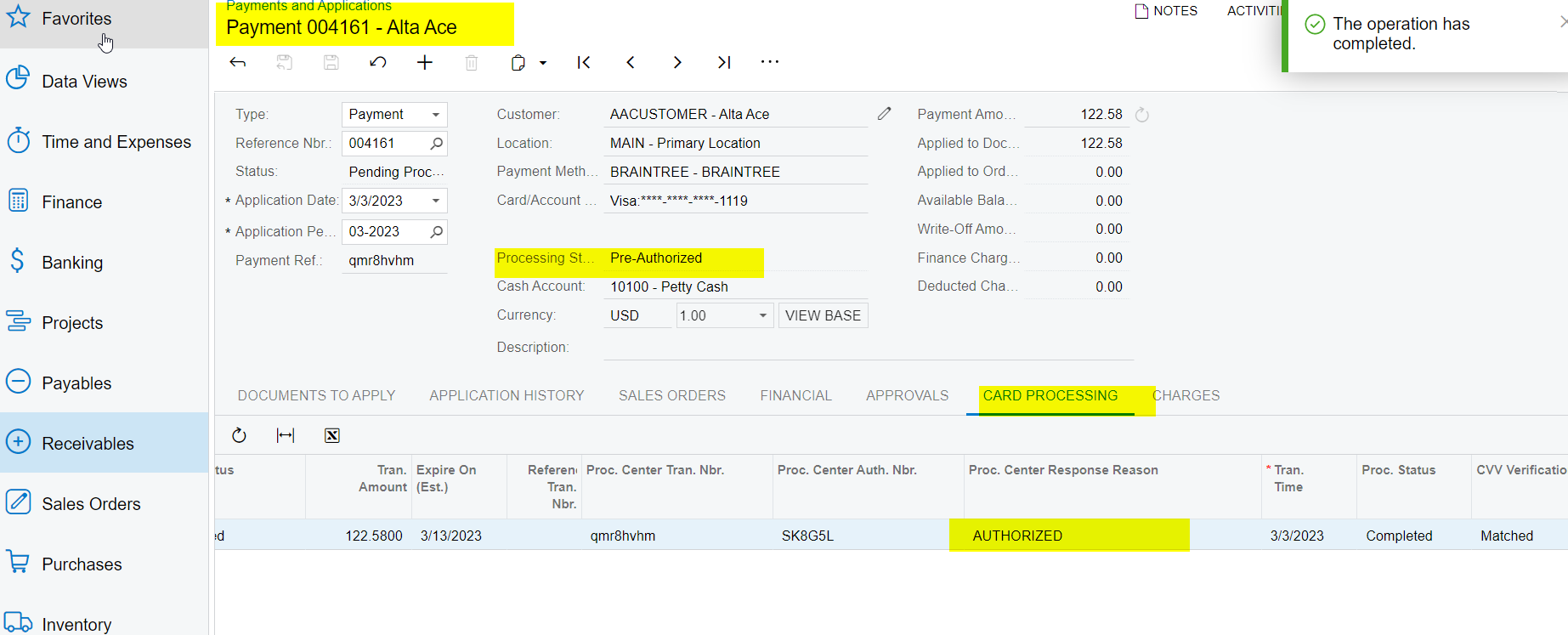This screenshot has height=635, width=1568.
Task: Click the SK8G5L auth number cell
Action: 868,536
